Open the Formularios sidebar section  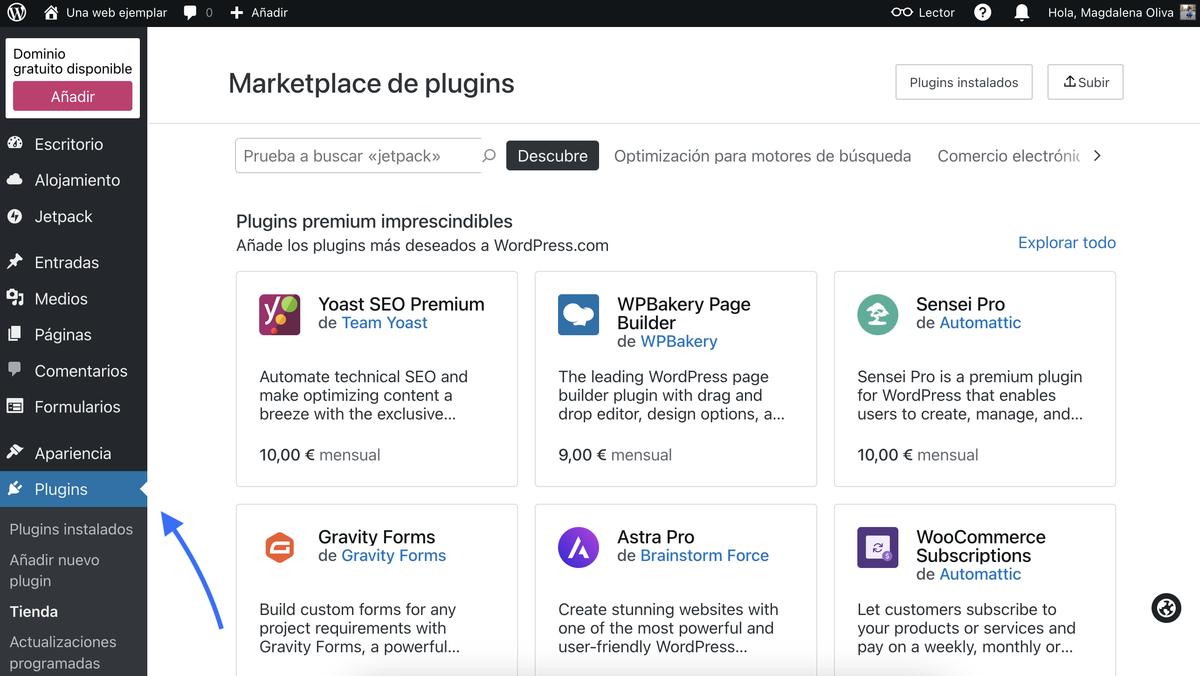click(75, 406)
